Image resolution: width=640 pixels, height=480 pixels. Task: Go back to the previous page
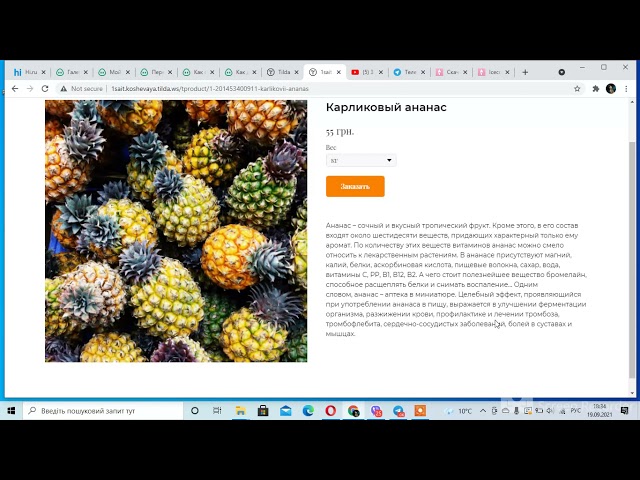pos(15,89)
